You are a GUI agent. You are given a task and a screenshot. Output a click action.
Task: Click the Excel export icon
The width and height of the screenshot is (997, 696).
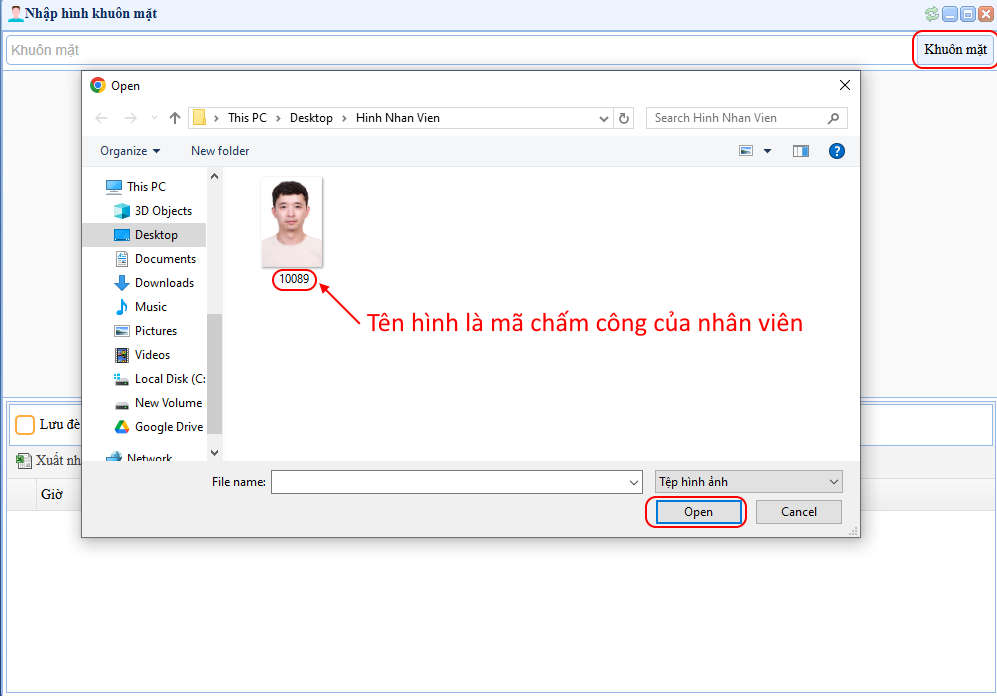click(x=24, y=461)
